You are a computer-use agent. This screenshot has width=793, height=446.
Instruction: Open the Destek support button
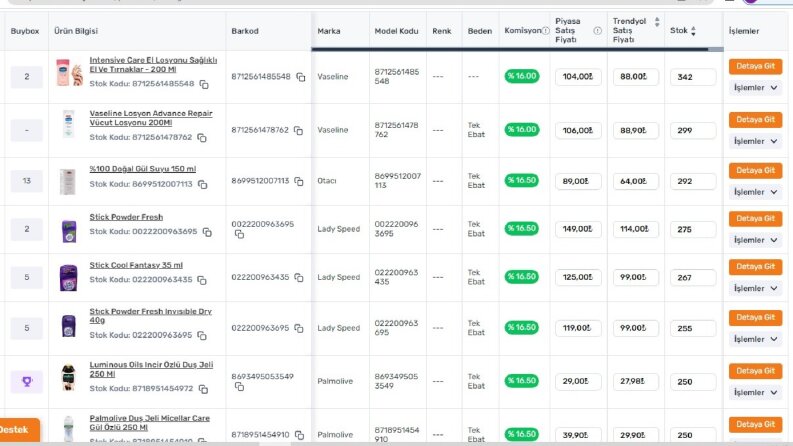[19, 430]
